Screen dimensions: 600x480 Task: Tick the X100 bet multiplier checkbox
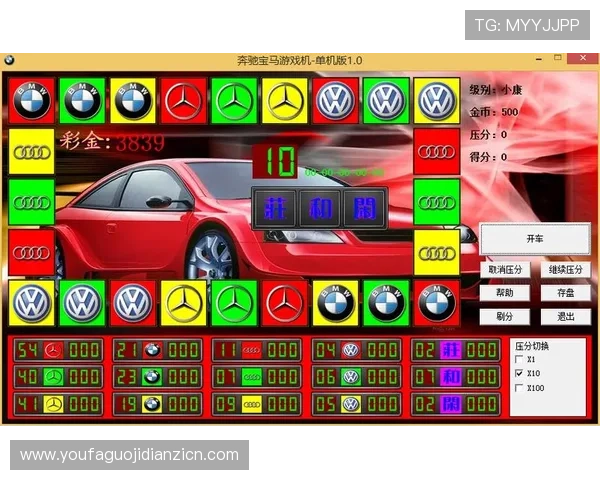[x=518, y=387]
